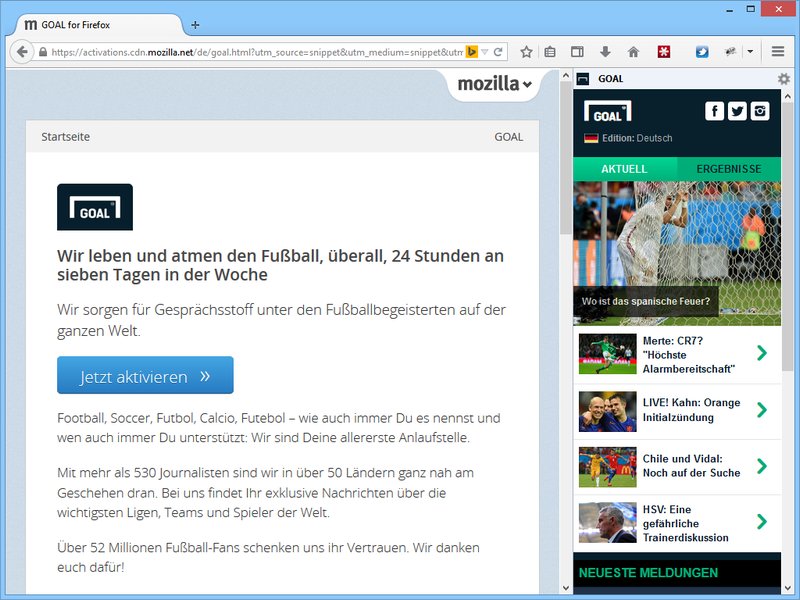Select the Edition: Deutsch label

coord(637,138)
